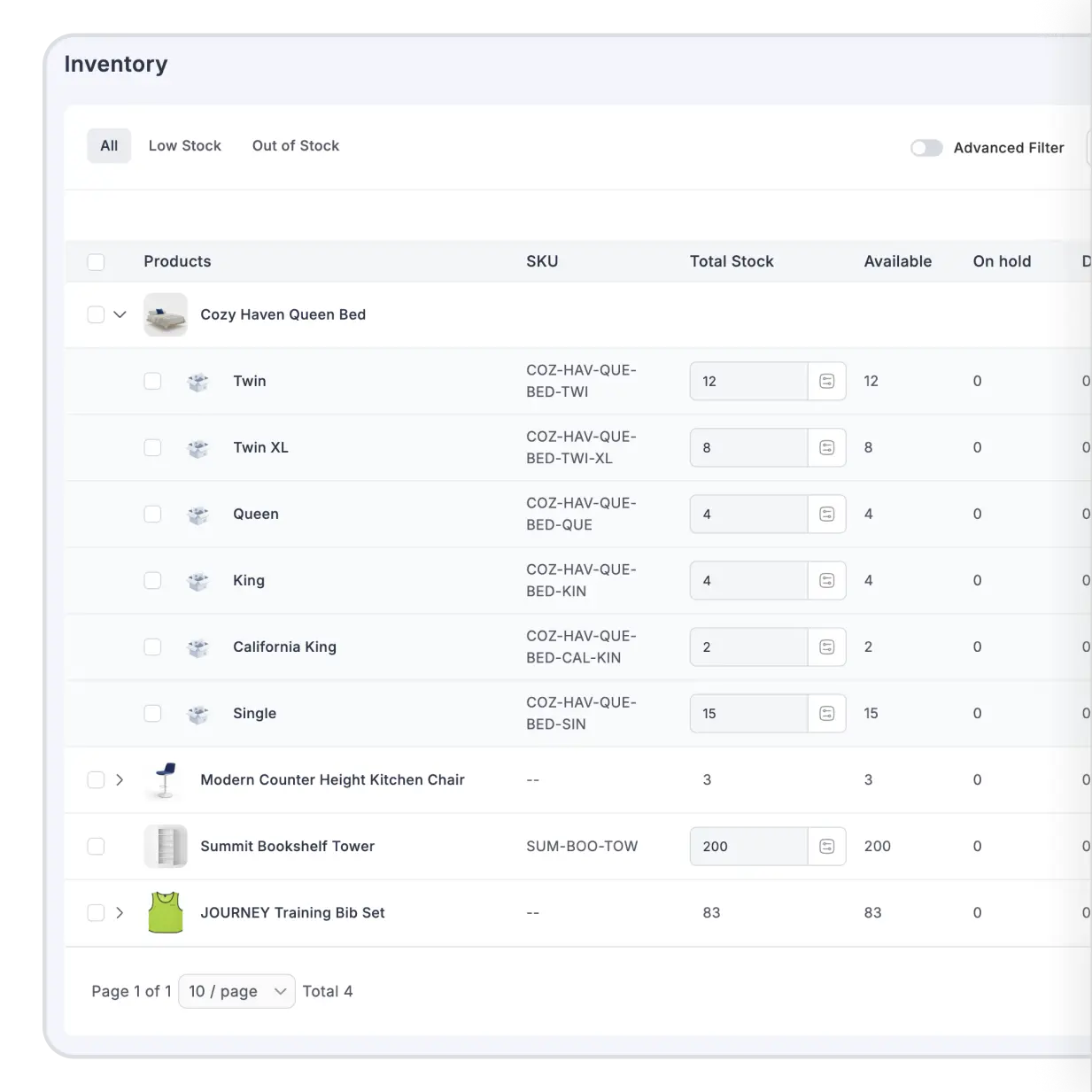Open stock adjustment icon for Twin row
1092x1092 pixels.
coord(827,381)
